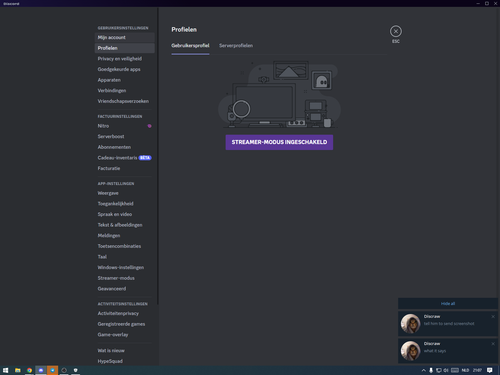Screen dimensions: 500x375
Task: Dismiss the 'what it says' notification
Action: 493,344
